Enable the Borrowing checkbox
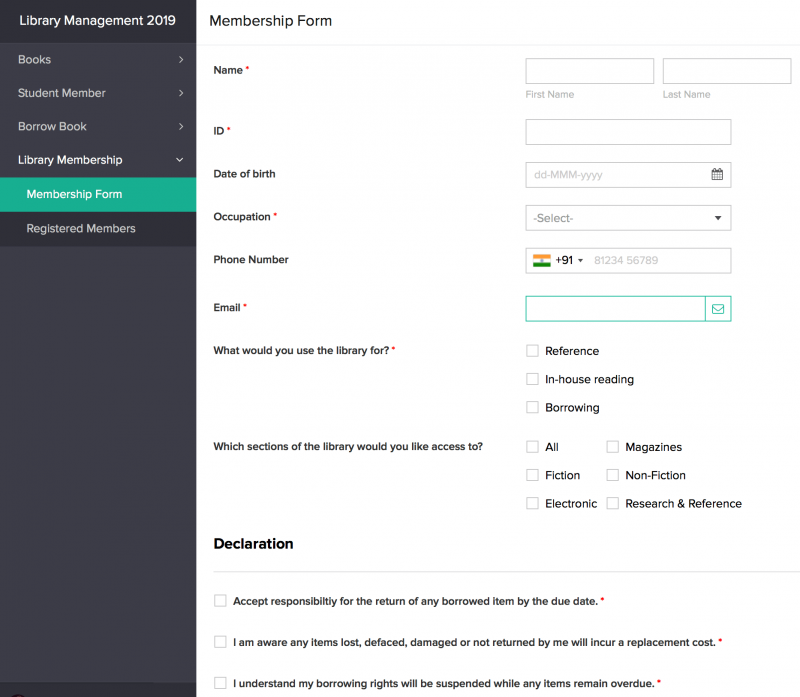Viewport: 800px width, 697px height. [x=533, y=408]
